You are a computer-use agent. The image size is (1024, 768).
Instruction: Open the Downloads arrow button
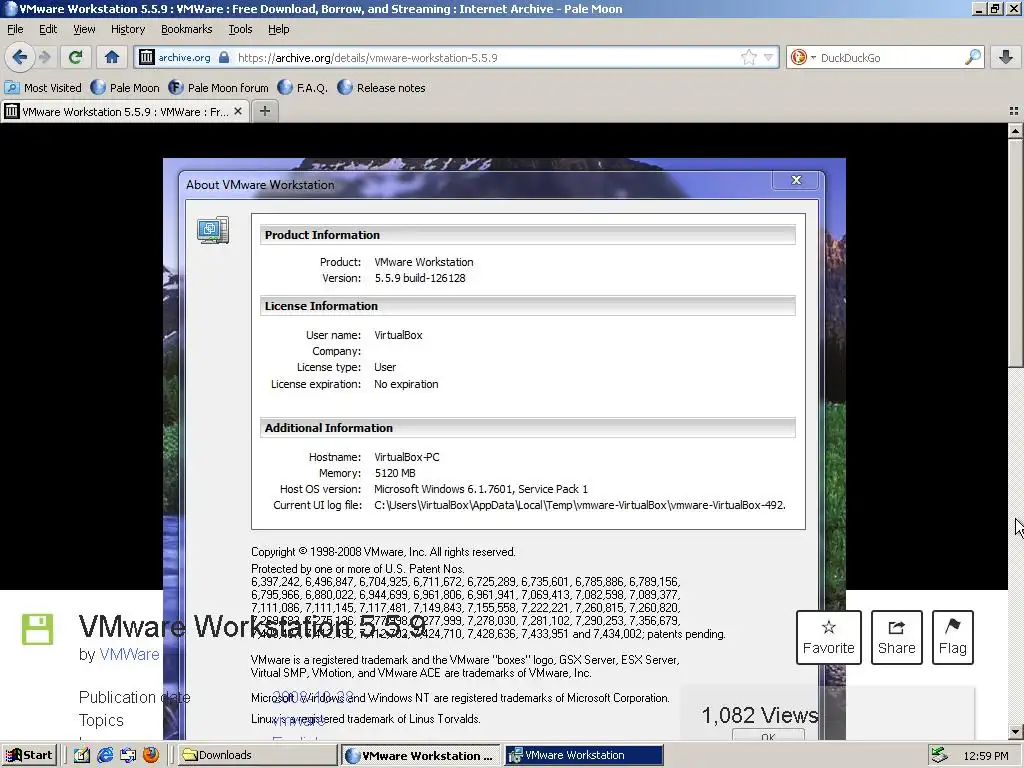coord(1006,57)
